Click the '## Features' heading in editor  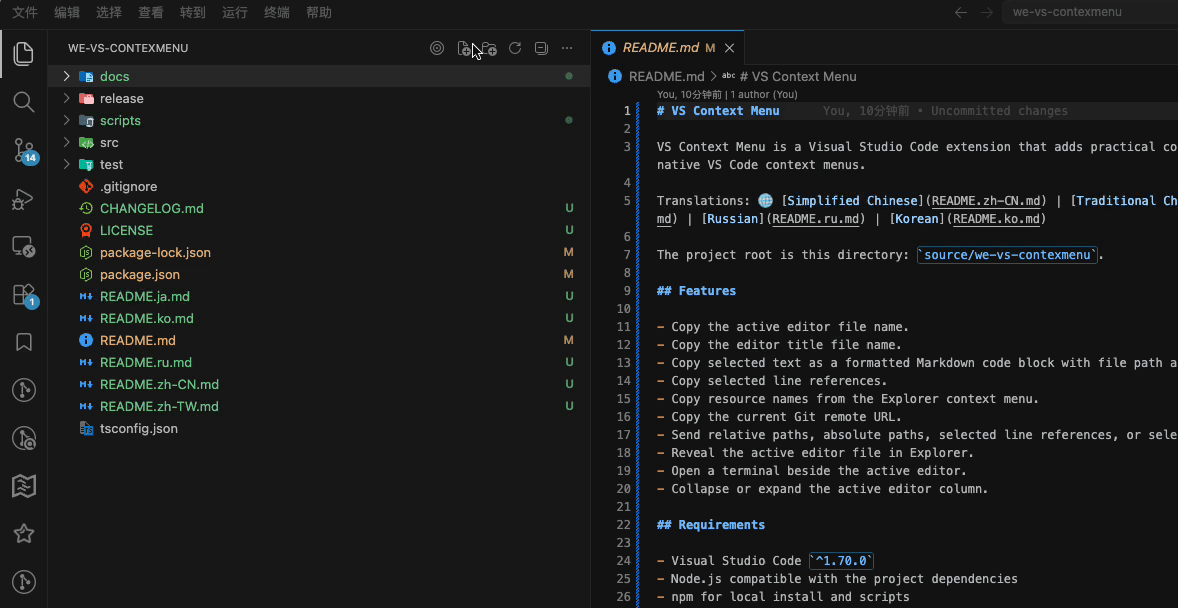pos(696,291)
